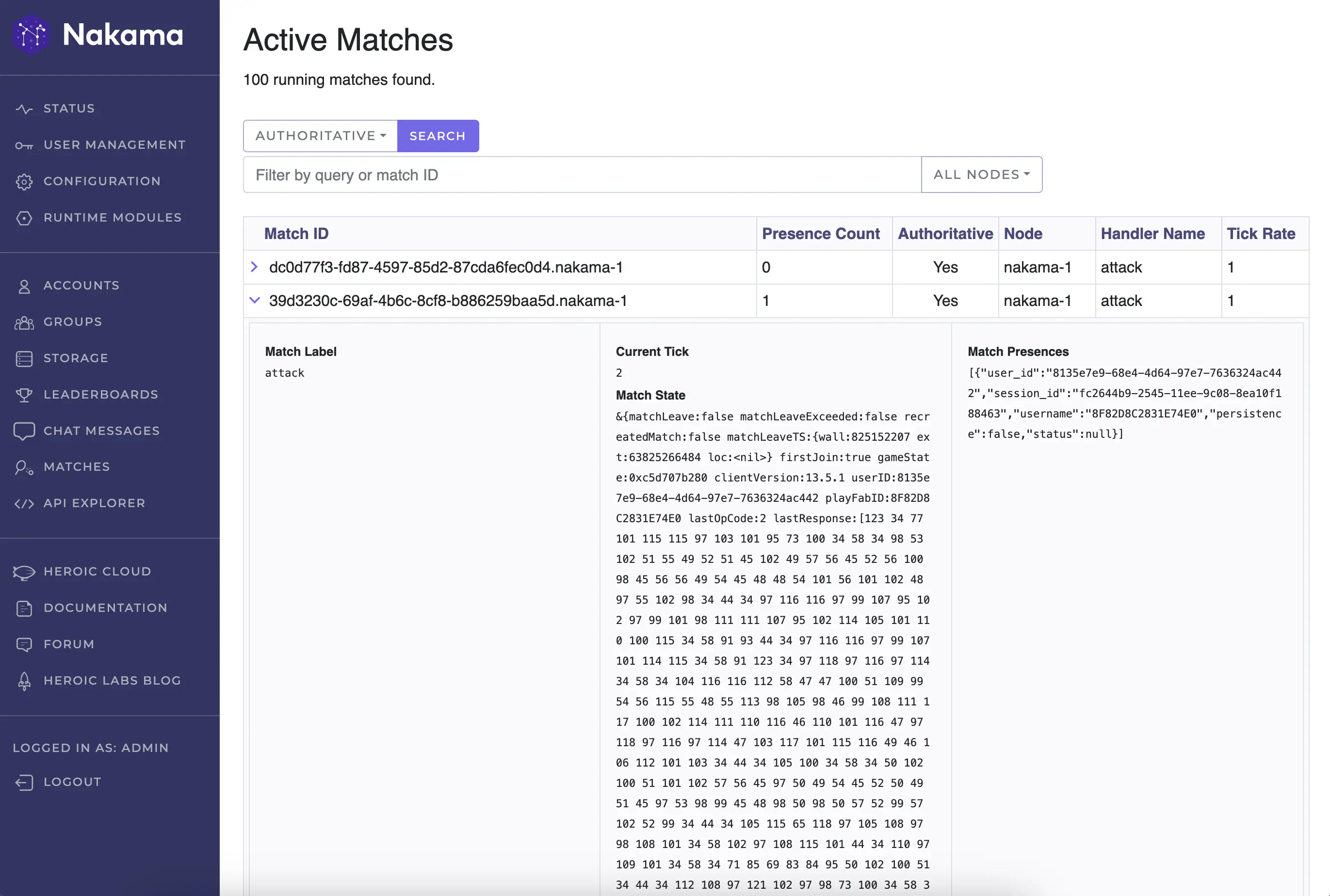This screenshot has height=896, width=1330.
Task: Visit the Heroic Labs Blog
Action: click(x=112, y=681)
